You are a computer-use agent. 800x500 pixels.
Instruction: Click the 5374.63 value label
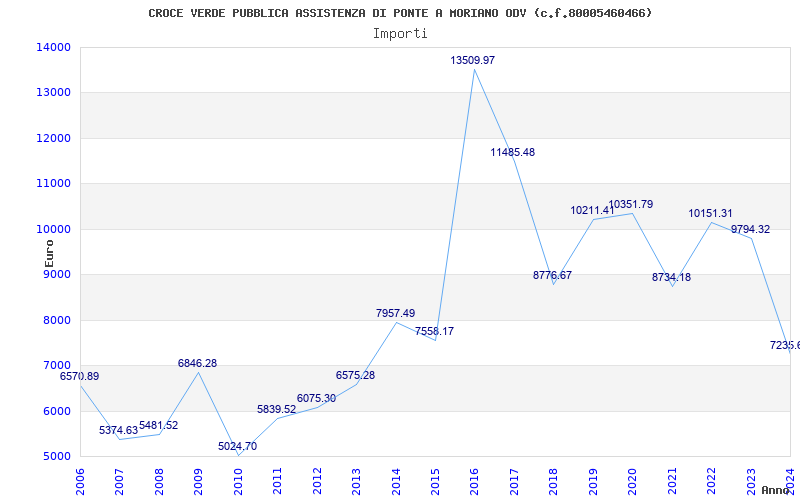[118, 430]
